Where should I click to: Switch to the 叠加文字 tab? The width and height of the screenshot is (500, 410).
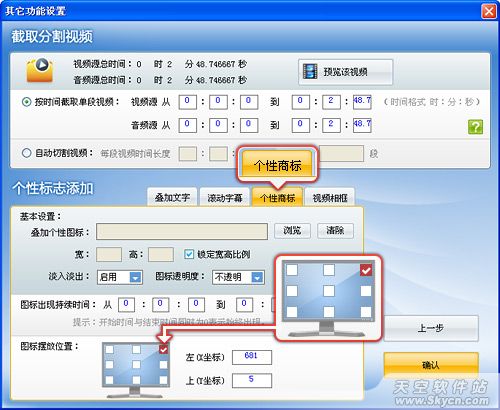coord(172,198)
